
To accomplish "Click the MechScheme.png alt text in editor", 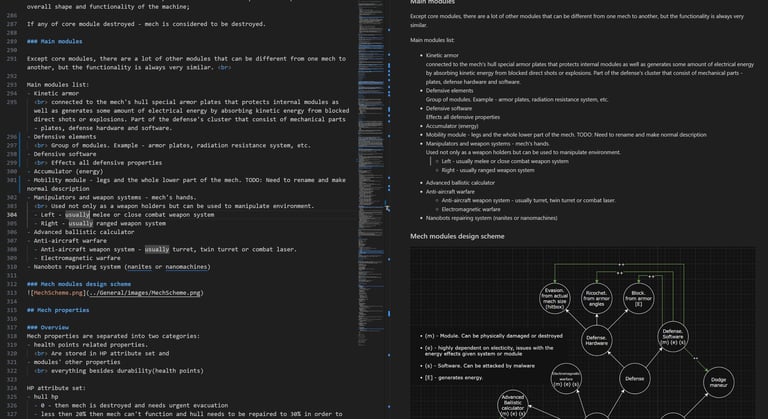I will (x=58, y=293).
